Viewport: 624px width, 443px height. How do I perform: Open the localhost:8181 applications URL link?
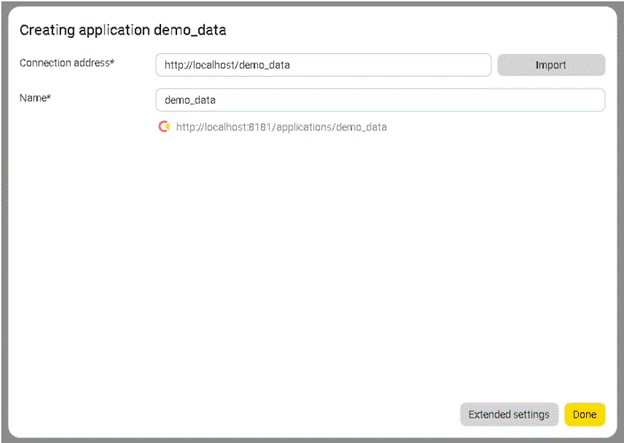point(281,128)
